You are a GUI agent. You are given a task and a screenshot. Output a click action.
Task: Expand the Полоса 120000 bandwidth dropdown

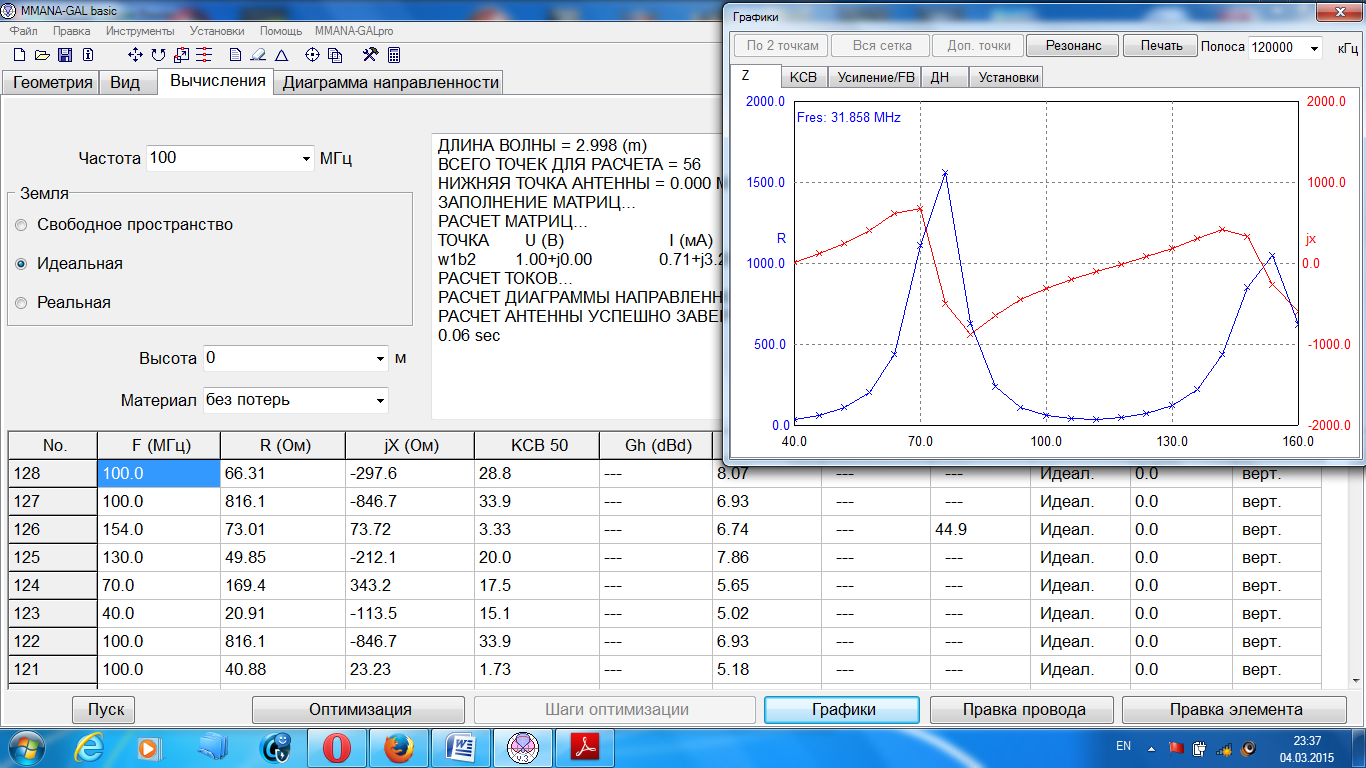pos(1314,48)
